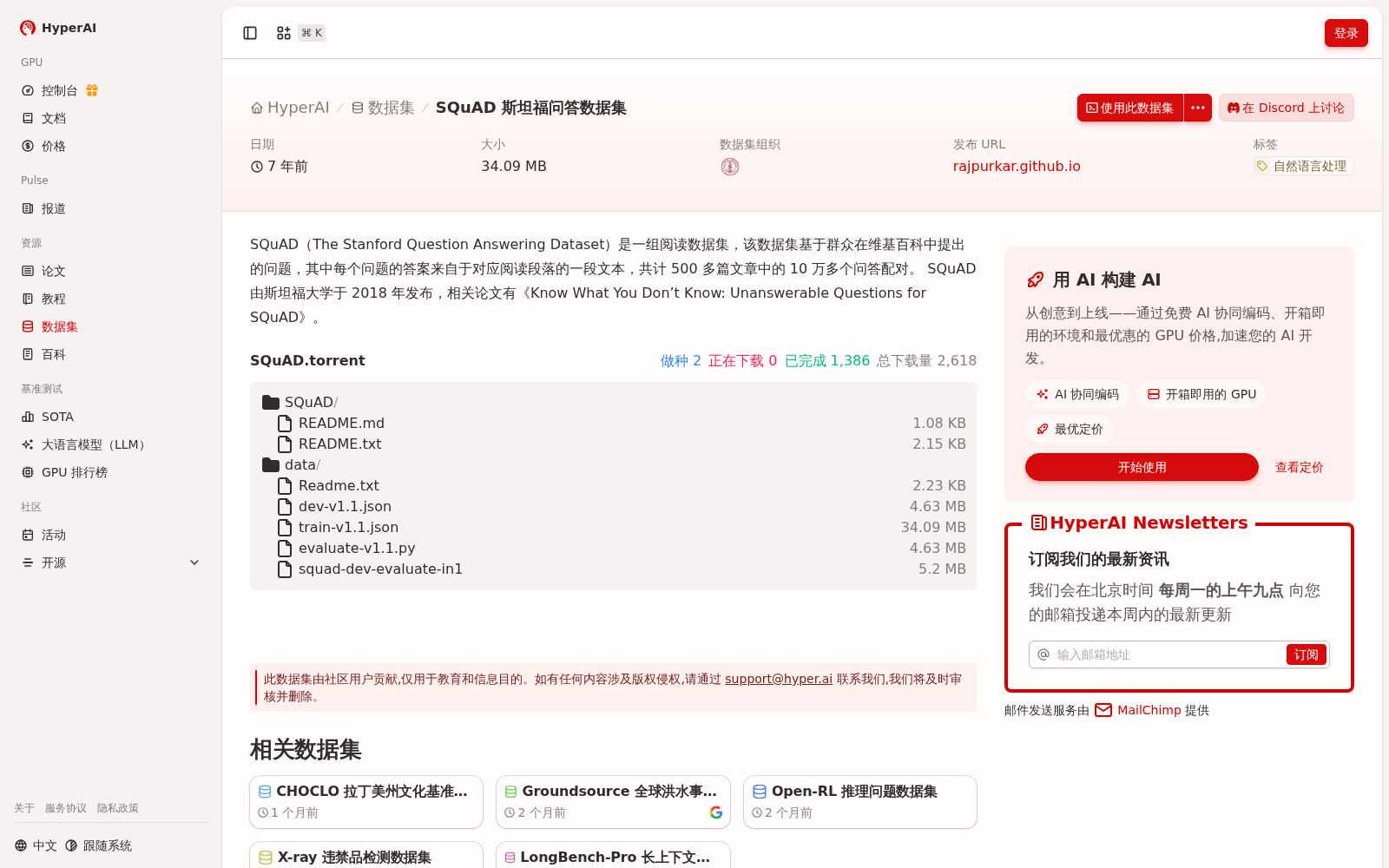Open the MailChimp link
The image size is (1389, 868).
tap(1149, 710)
